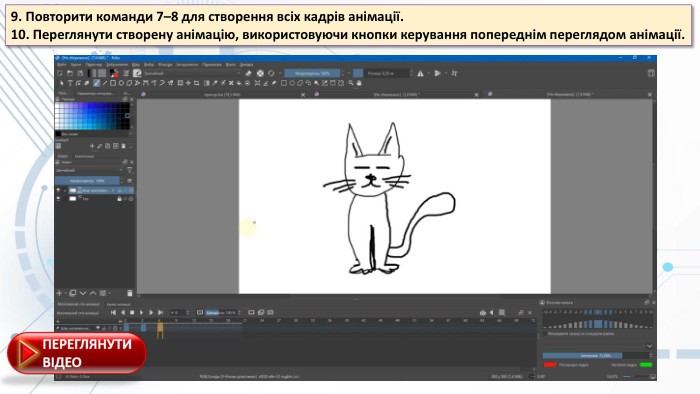This screenshot has height=394, width=700.
Task: Select the Rectangle shape tool
Action: tap(113, 83)
